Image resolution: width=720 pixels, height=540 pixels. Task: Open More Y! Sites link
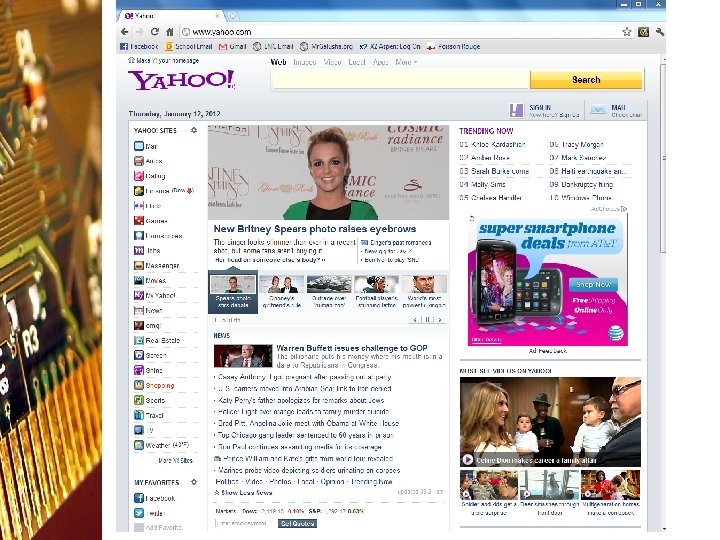click(175, 460)
